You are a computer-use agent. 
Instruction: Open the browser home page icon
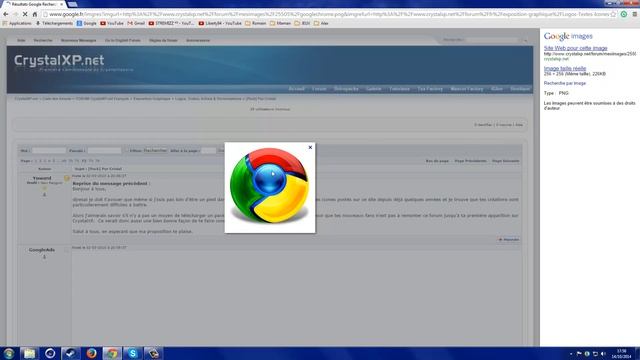click(35, 14)
